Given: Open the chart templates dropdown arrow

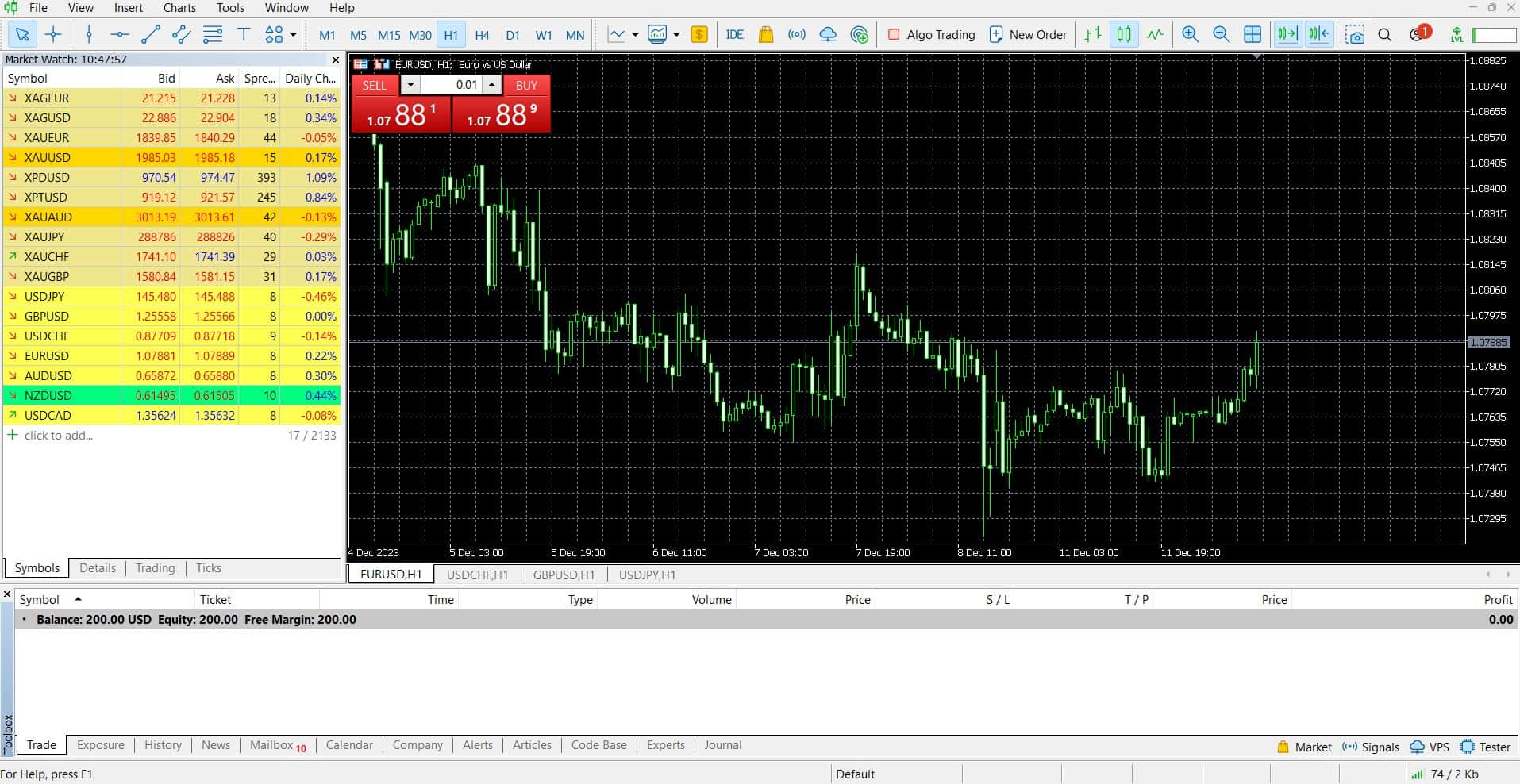Looking at the screenshot, I should [676, 34].
